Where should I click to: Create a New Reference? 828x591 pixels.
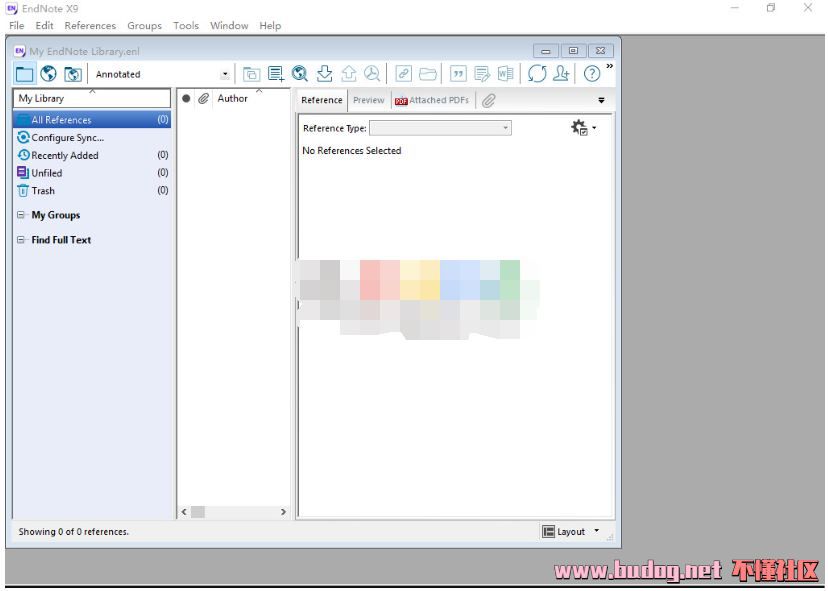[x=276, y=74]
